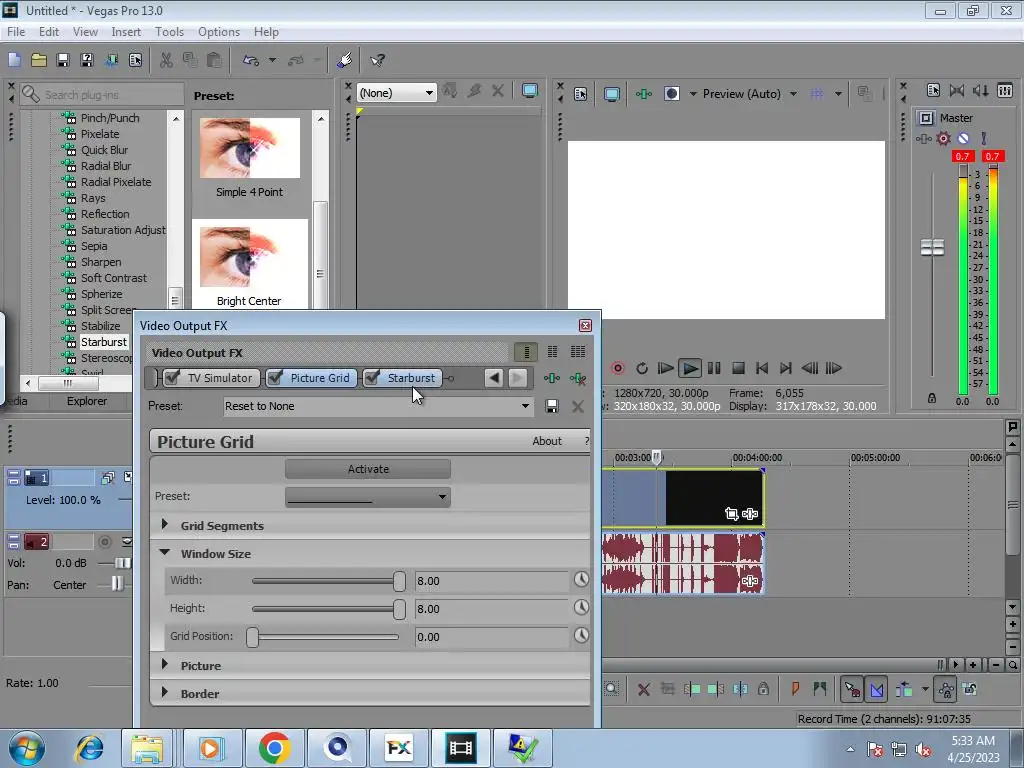This screenshot has width=1024, height=768.
Task: Toggle the Picture Grid checkbox
Action: (x=276, y=377)
